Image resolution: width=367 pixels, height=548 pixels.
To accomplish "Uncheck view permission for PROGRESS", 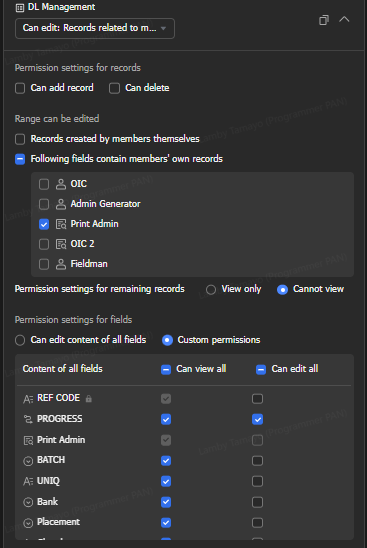I will coord(166,419).
